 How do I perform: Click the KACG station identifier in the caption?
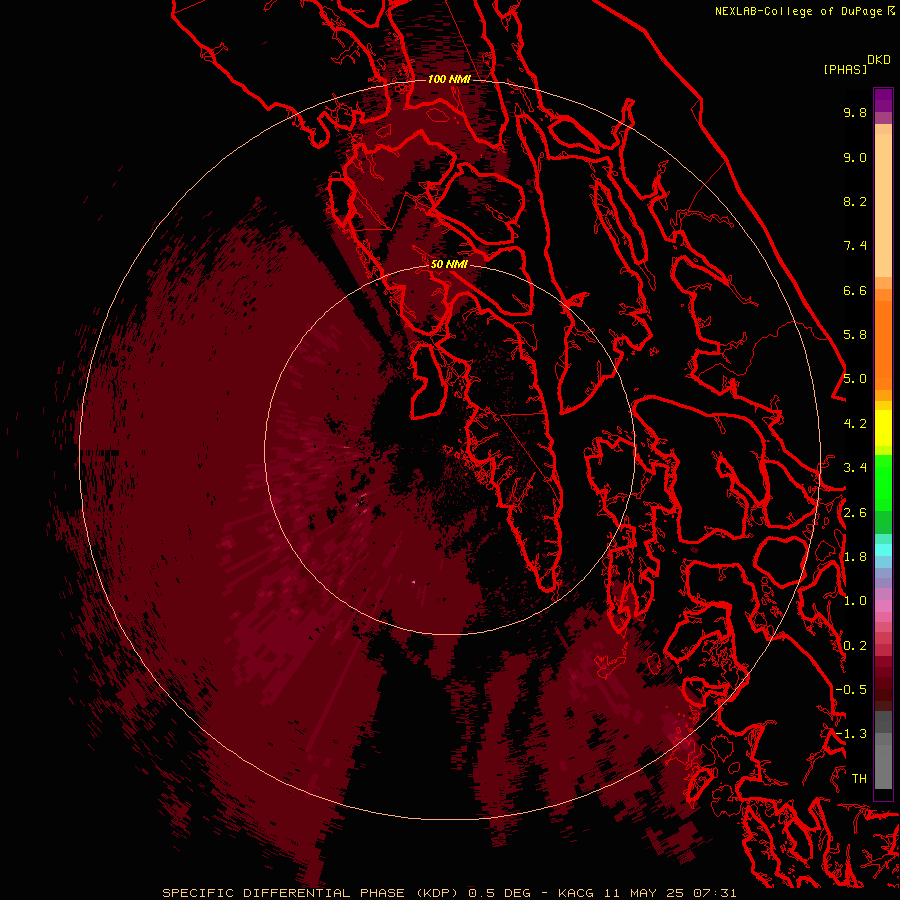coord(576,893)
